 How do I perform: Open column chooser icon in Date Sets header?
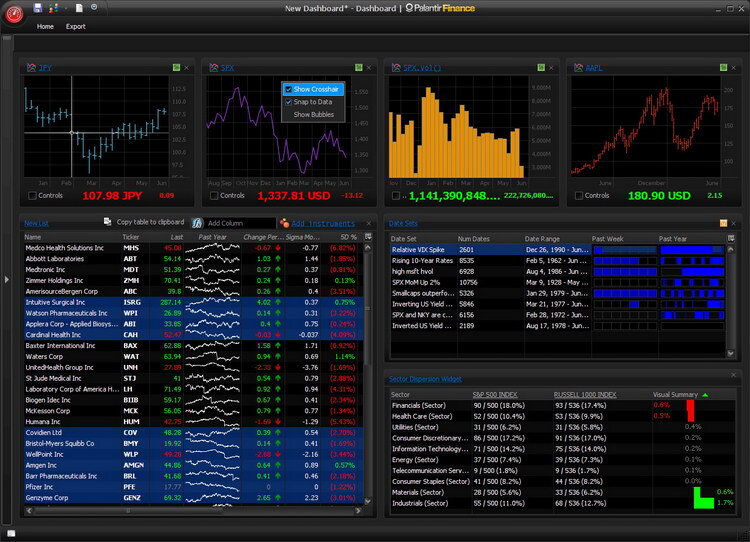pos(731,238)
